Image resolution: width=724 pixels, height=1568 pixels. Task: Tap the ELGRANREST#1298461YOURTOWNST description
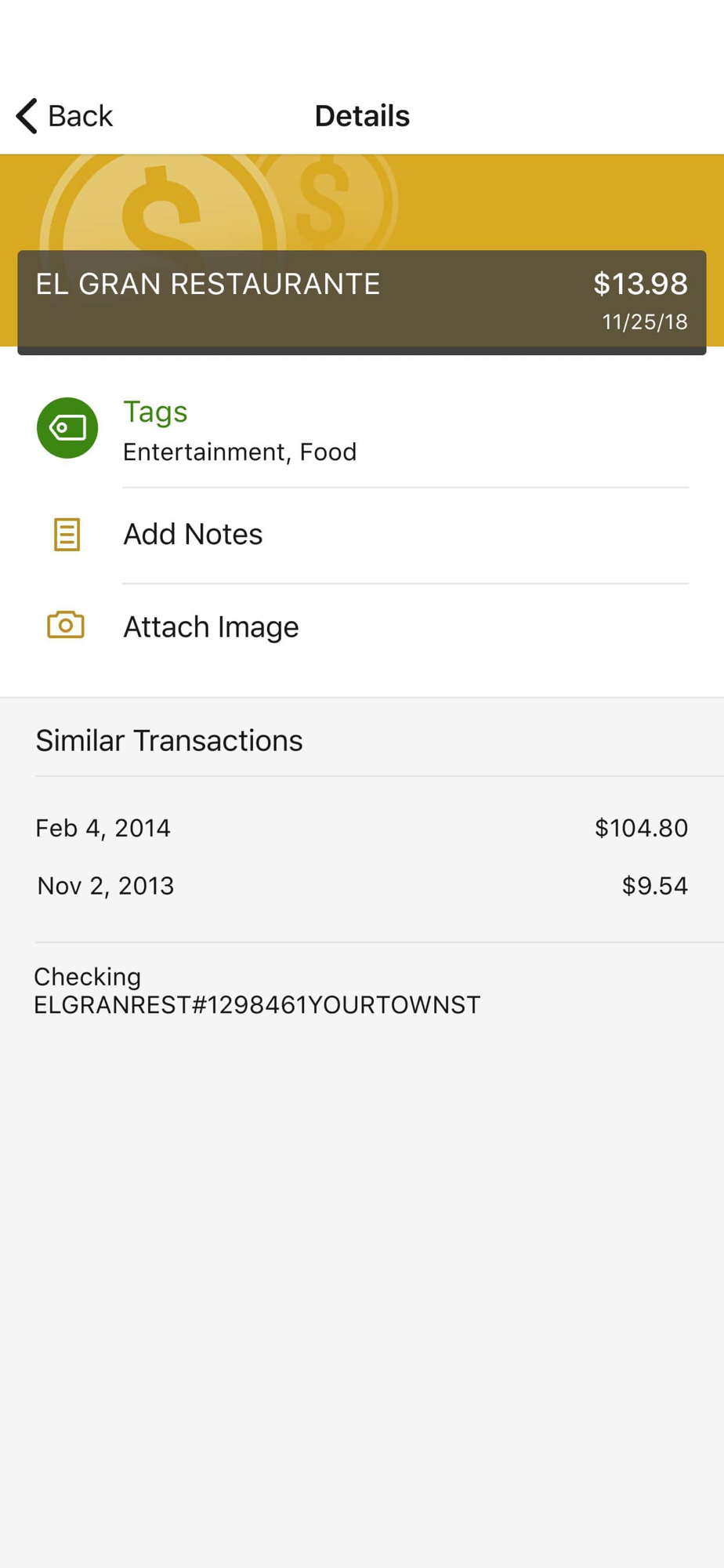[257, 1005]
